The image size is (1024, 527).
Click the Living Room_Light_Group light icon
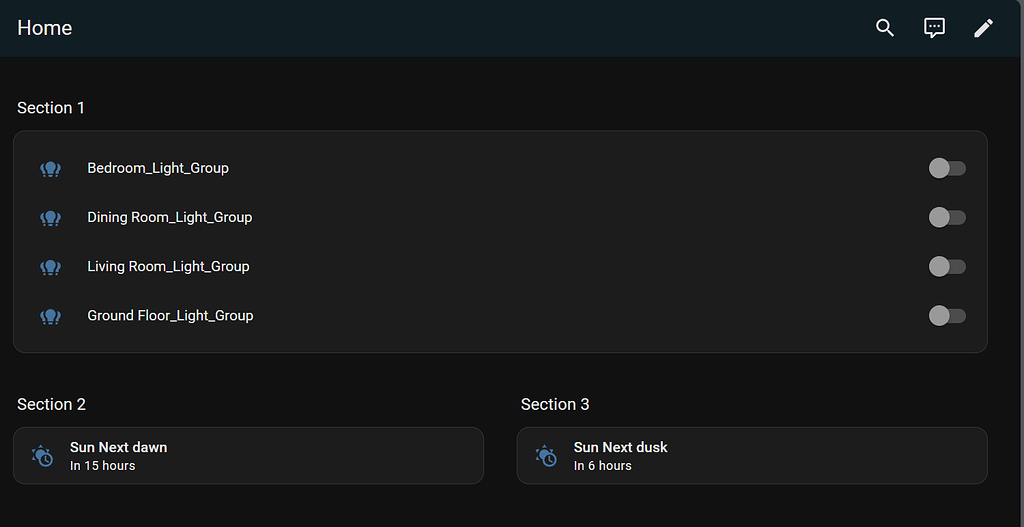point(51,267)
